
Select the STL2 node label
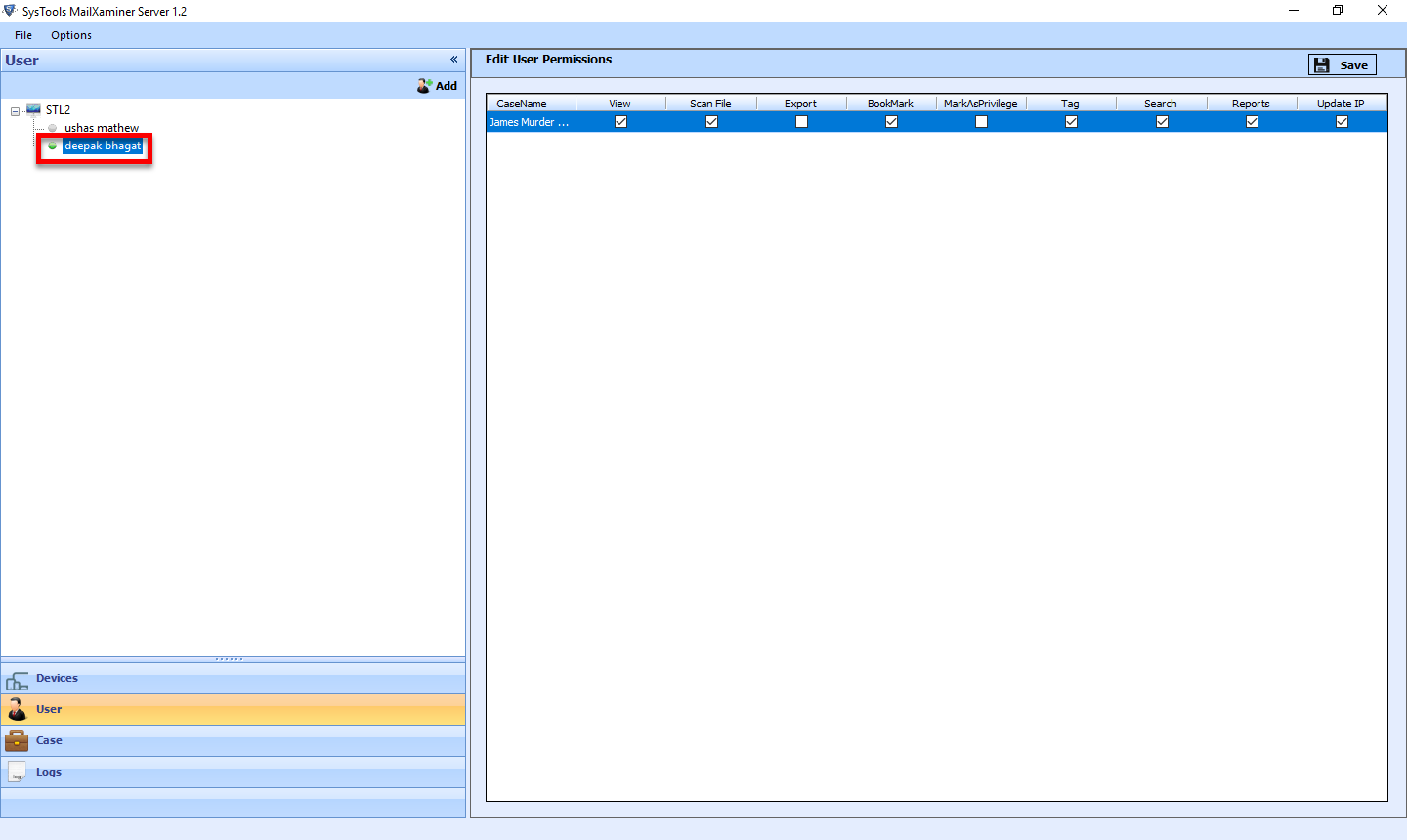(58, 110)
